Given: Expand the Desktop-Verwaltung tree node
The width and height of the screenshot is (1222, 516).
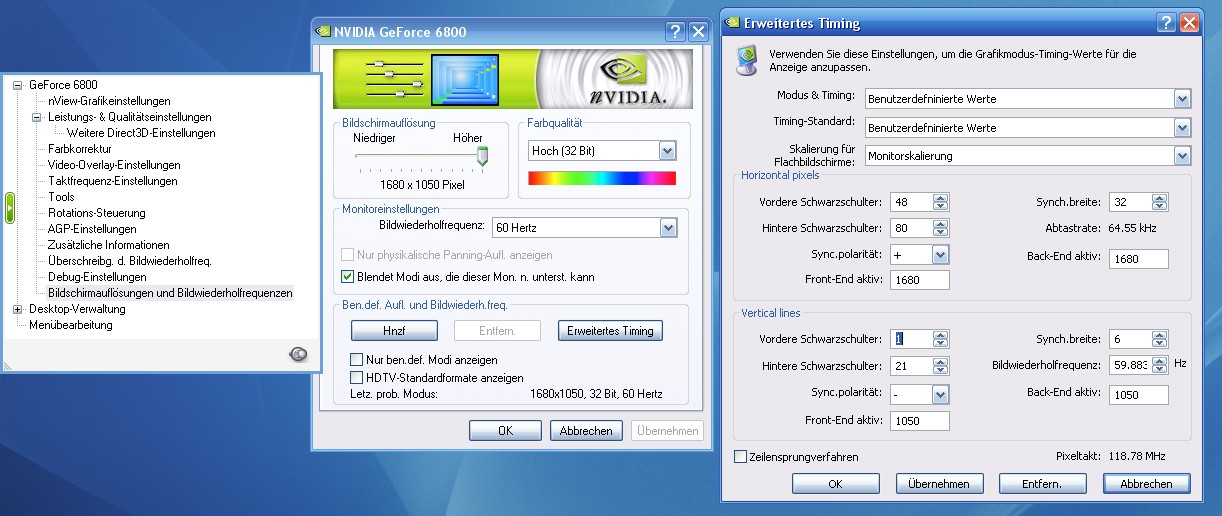Looking at the screenshot, I should (17, 309).
